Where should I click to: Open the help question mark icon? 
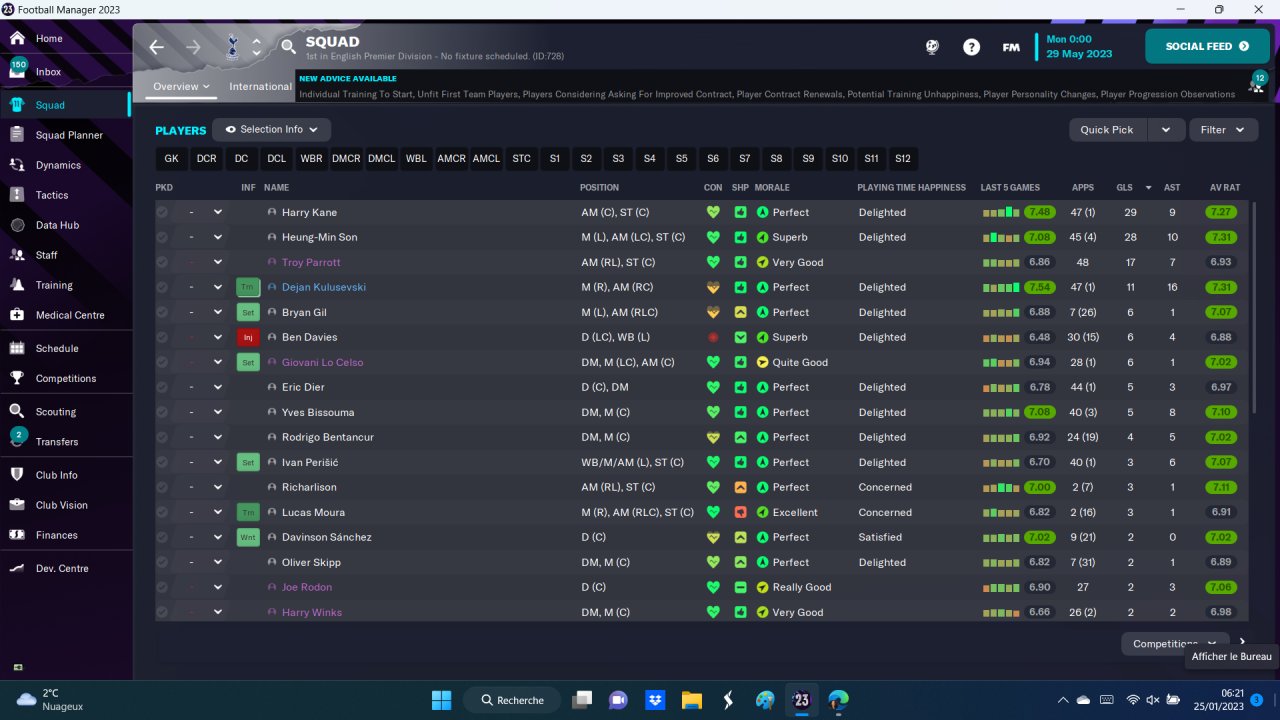(x=971, y=47)
